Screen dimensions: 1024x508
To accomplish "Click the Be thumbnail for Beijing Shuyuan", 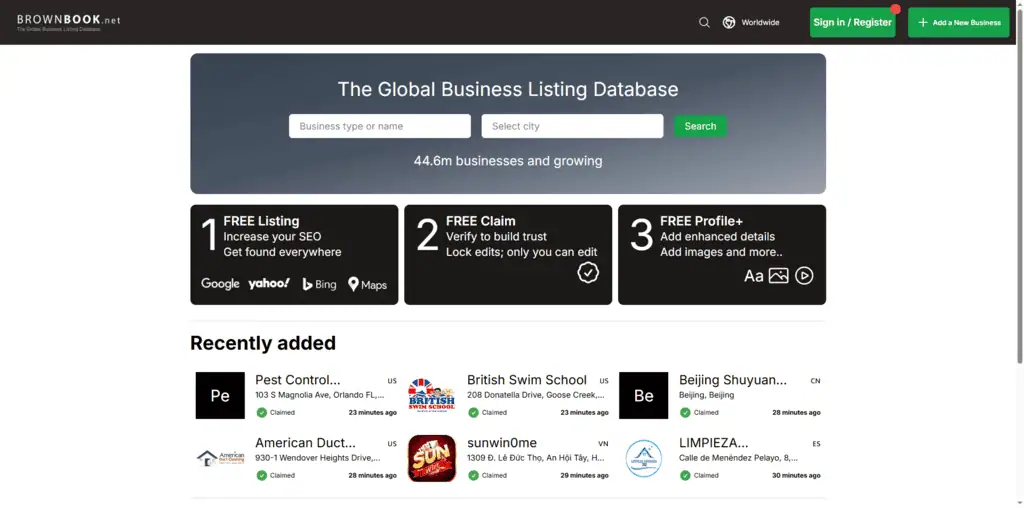I will (x=643, y=396).
